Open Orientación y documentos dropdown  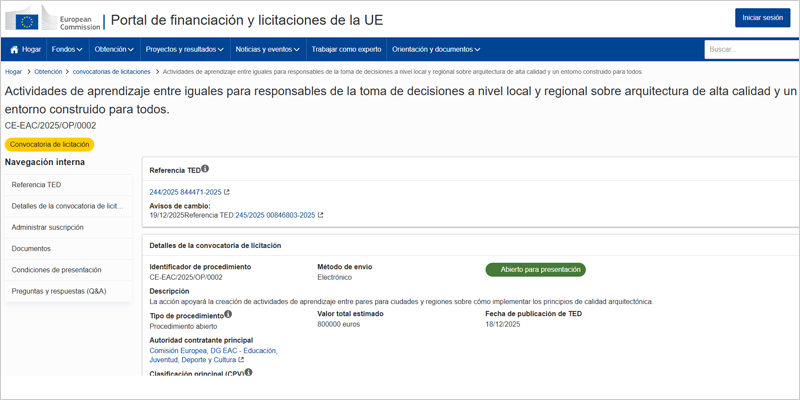[x=436, y=49]
